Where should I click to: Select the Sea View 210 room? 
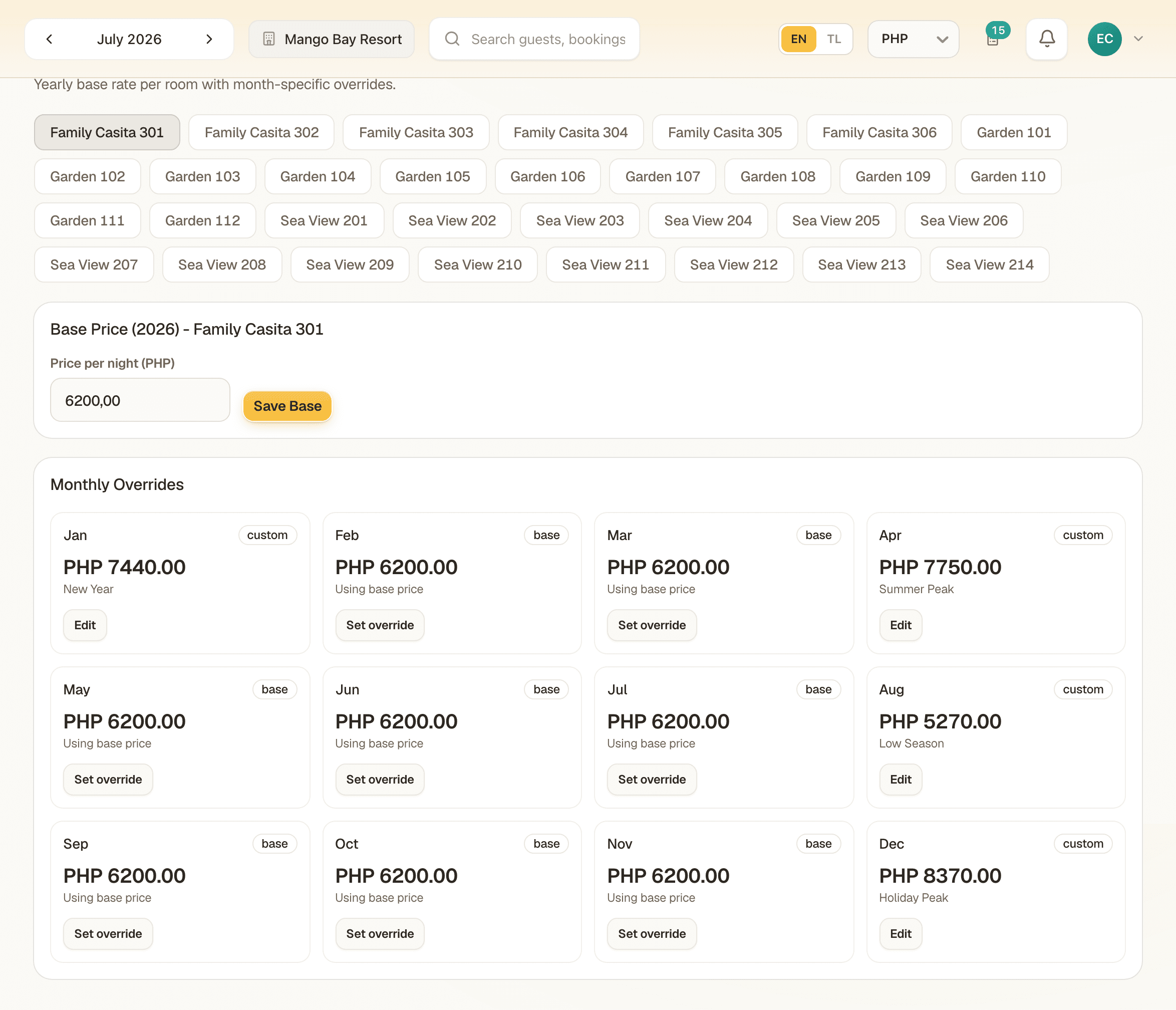(478, 265)
